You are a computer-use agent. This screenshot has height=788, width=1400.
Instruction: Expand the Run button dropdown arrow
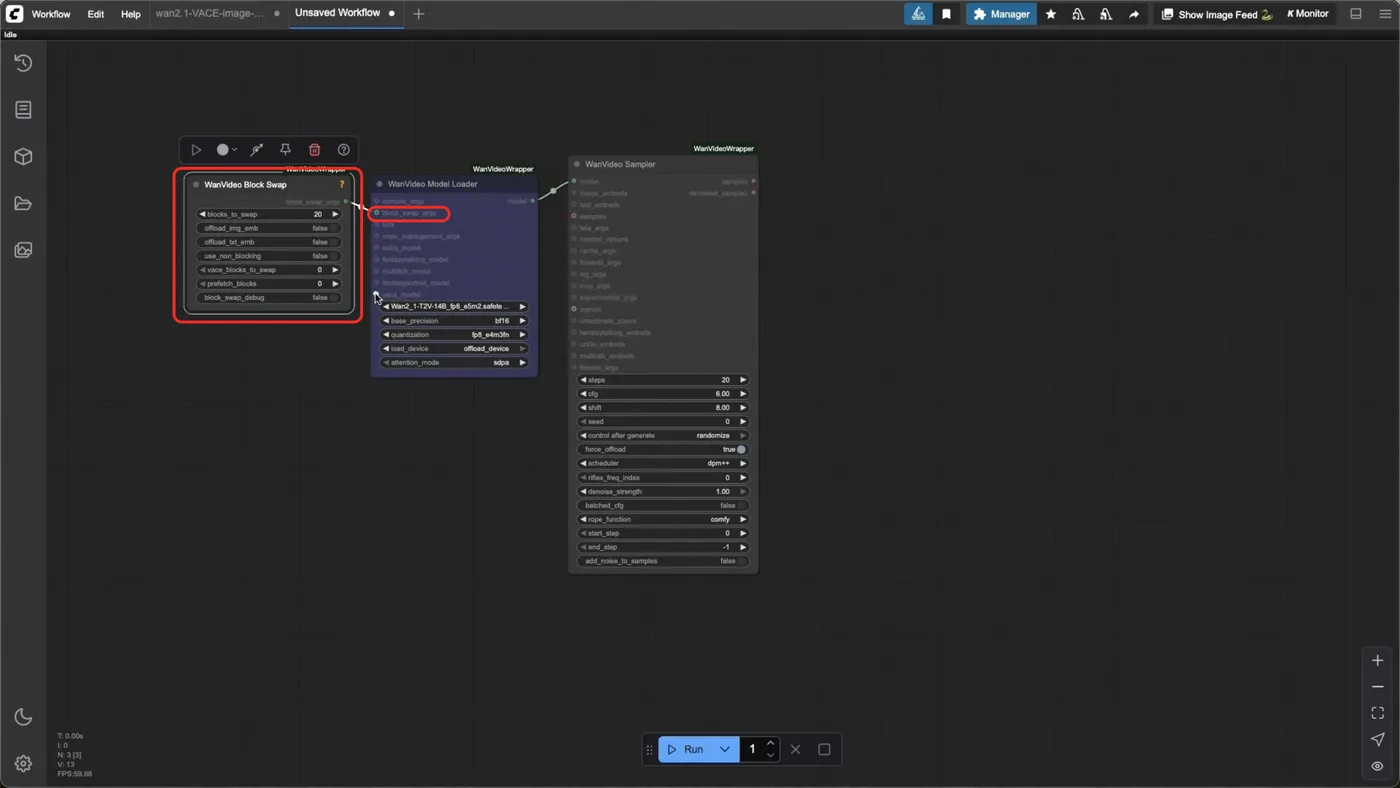pyautogui.click(x=725, y=749)
